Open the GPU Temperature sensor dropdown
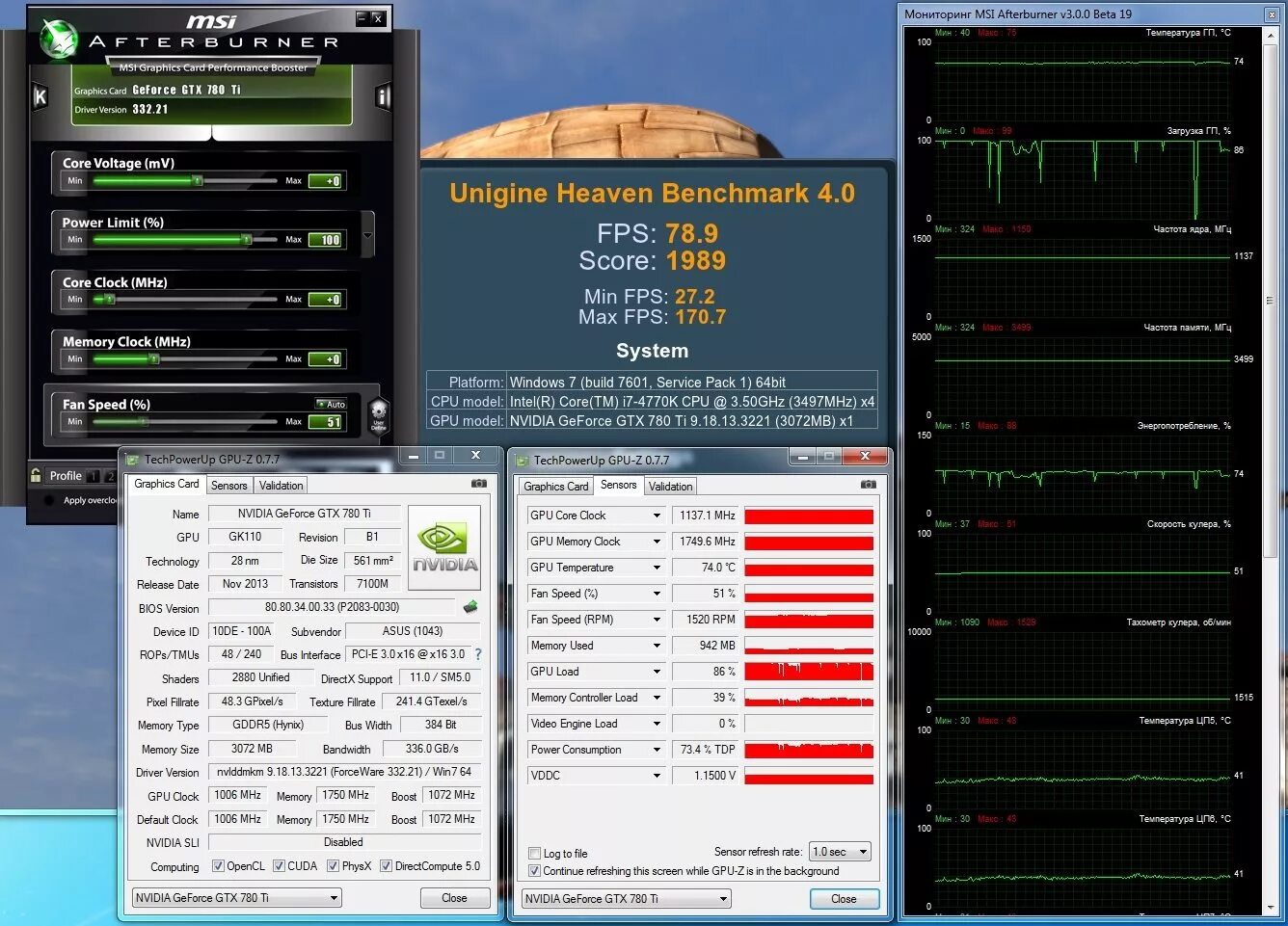The width and height of the screenshot is (1288, 926). pos(657,568)
